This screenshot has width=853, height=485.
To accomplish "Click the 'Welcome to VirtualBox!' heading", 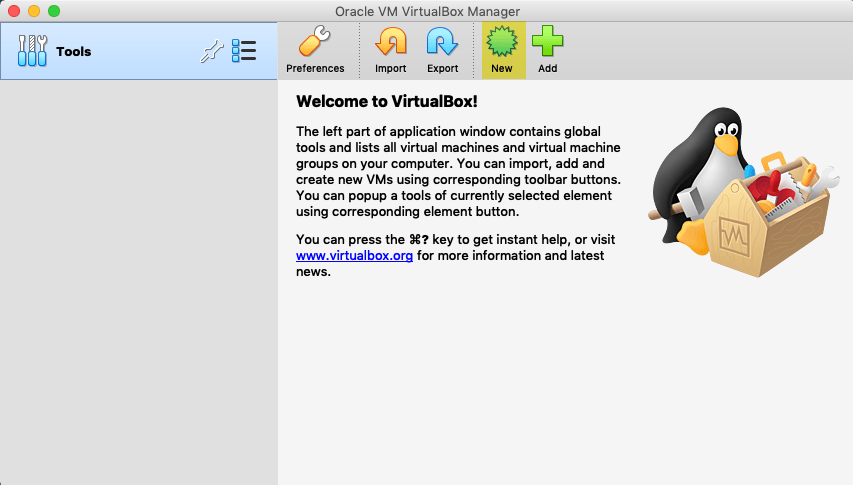I will pyautogui.click(x=387, y=101).
